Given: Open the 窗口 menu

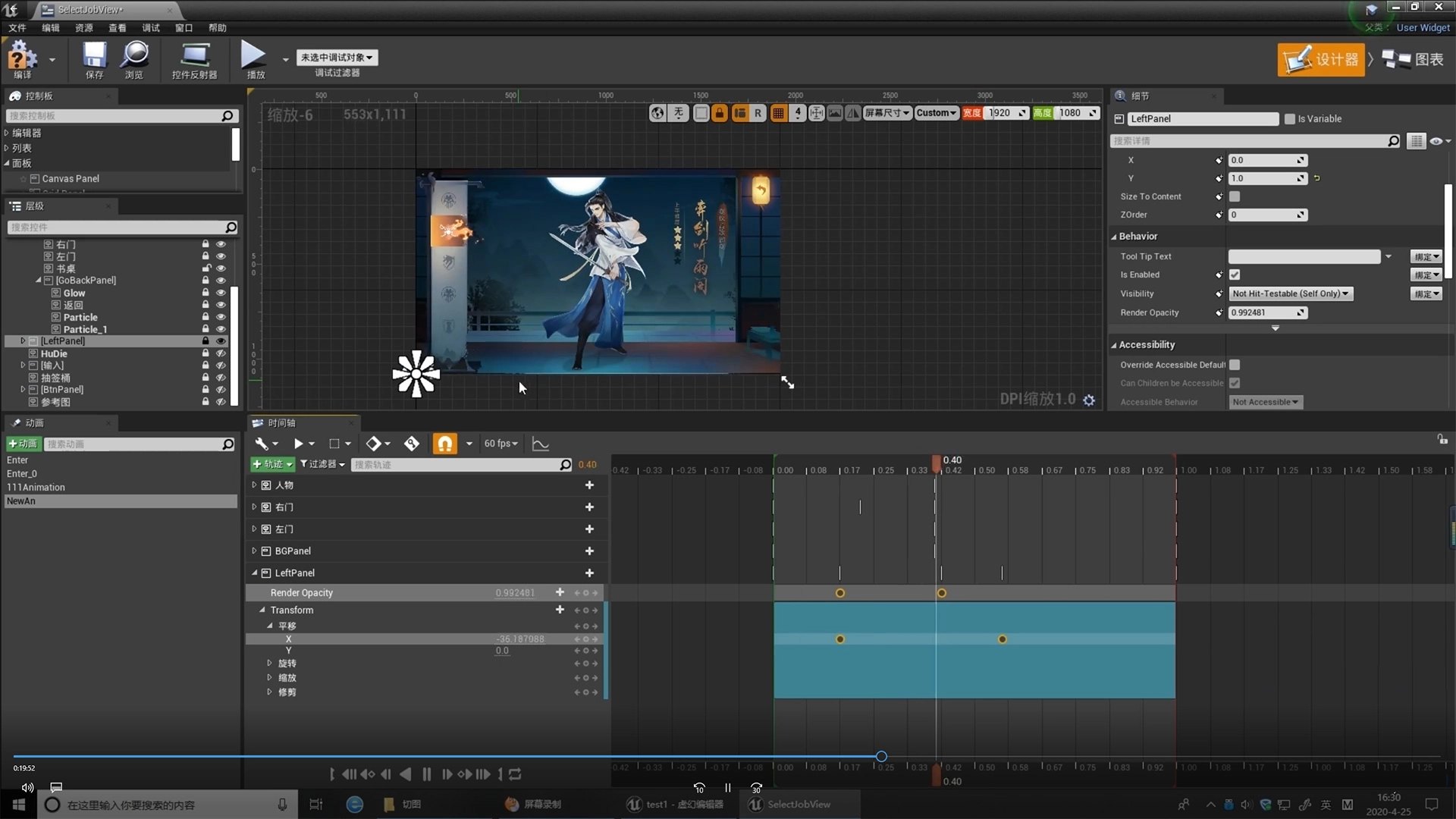Looking at the screenshot, I should pyautogui.click(x=184, y=28).
